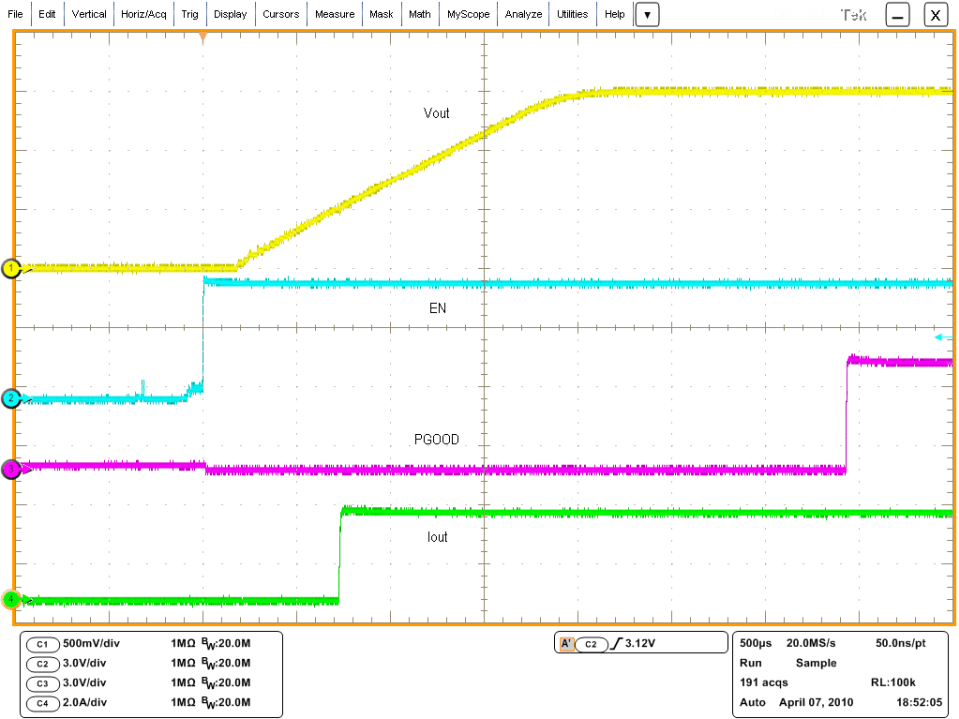Open the Cursors controls
The width and height of the screenshot is (959, 719).
tap(281, 14)
